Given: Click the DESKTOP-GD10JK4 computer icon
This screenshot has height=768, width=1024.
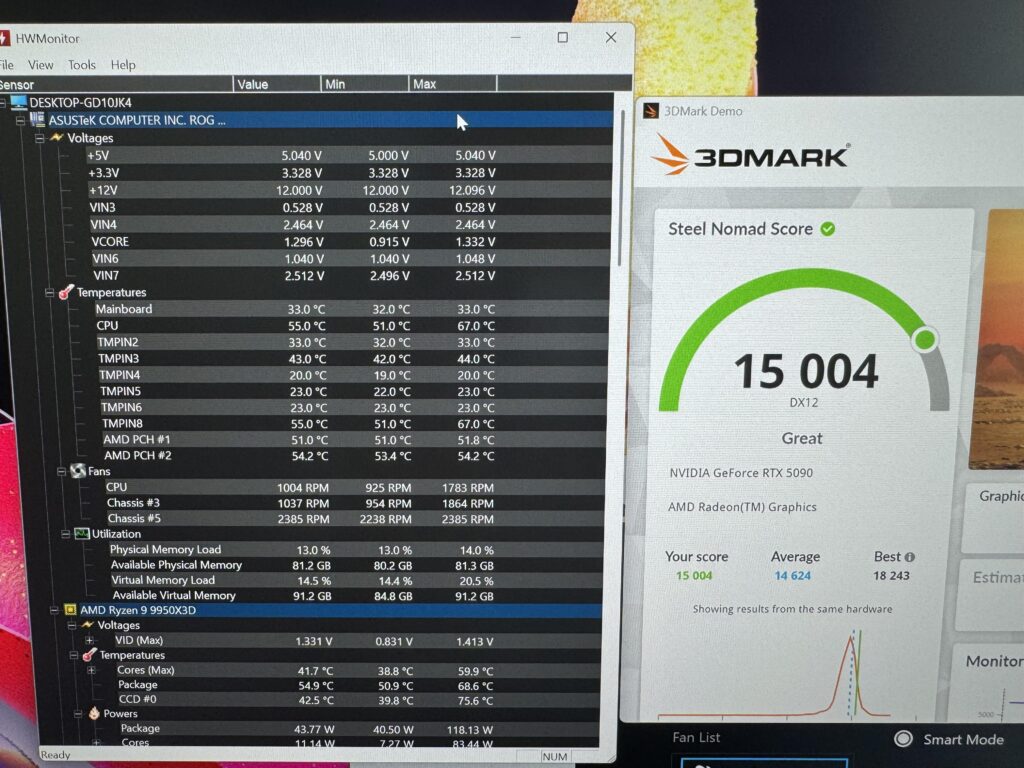Looking at the screenshot, I should (x=18, y=103).
